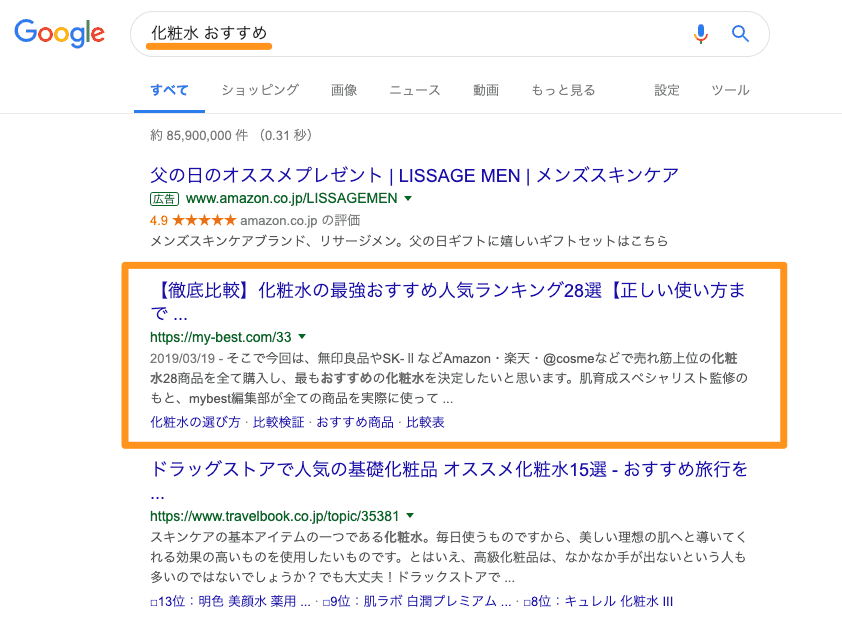
Task: Jump to 化粧水の選び方 sitelink
Action: [x=195, y=422]
